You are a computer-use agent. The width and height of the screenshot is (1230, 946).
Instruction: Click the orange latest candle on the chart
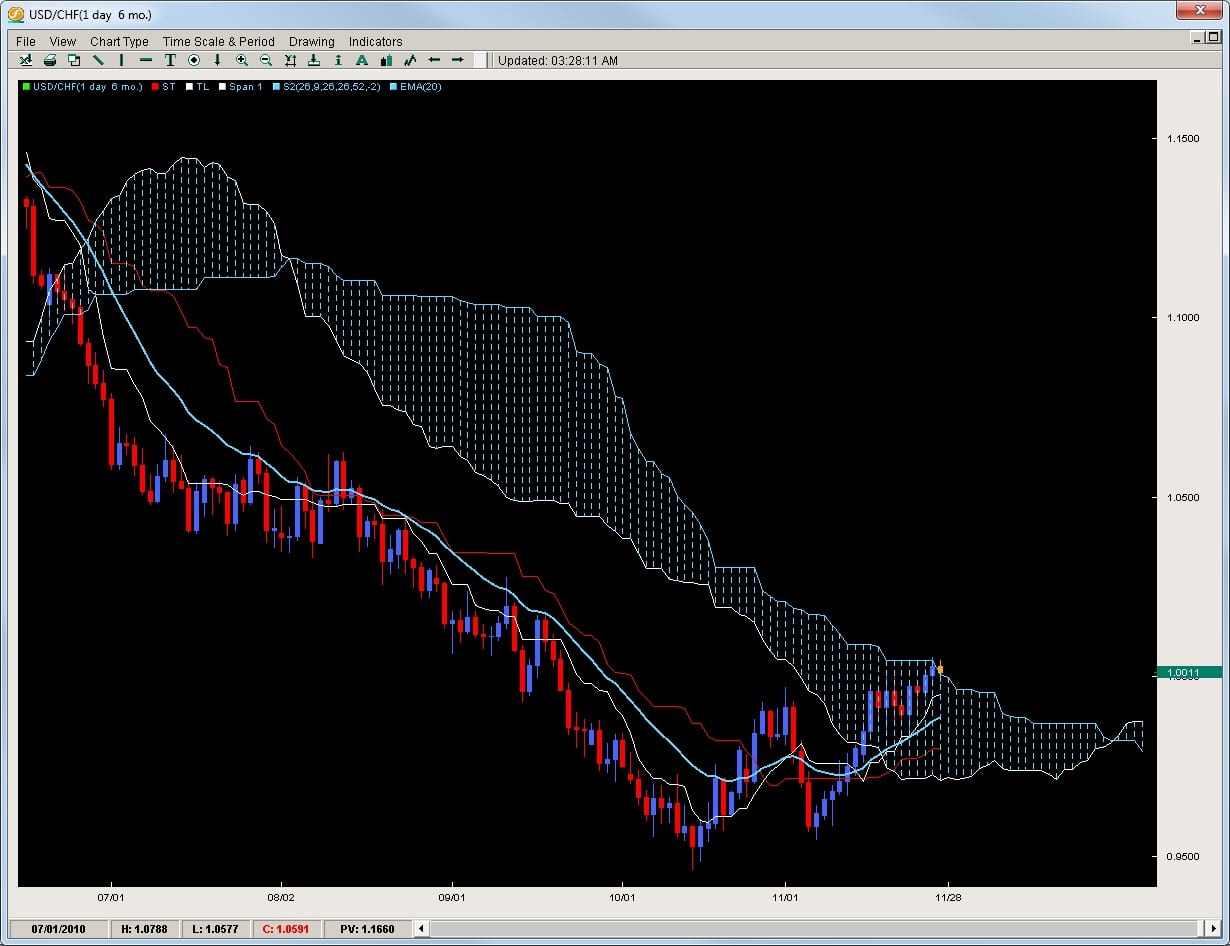click(x=940, y=669)
